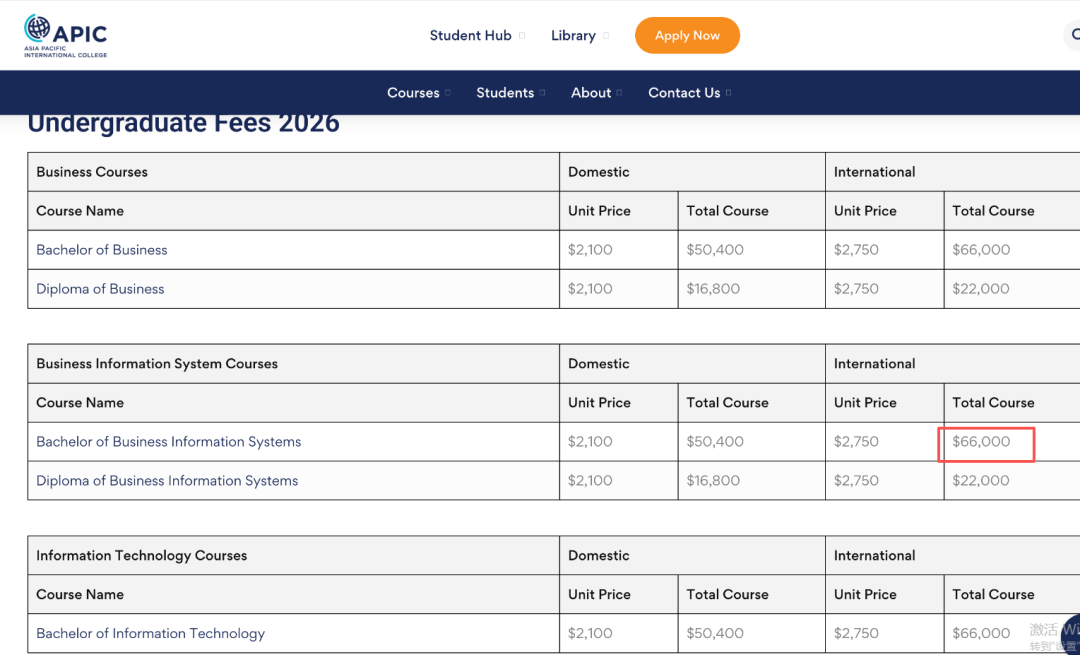Click the Undergraduate Fees 2026 heading

[x=183, y=124]
